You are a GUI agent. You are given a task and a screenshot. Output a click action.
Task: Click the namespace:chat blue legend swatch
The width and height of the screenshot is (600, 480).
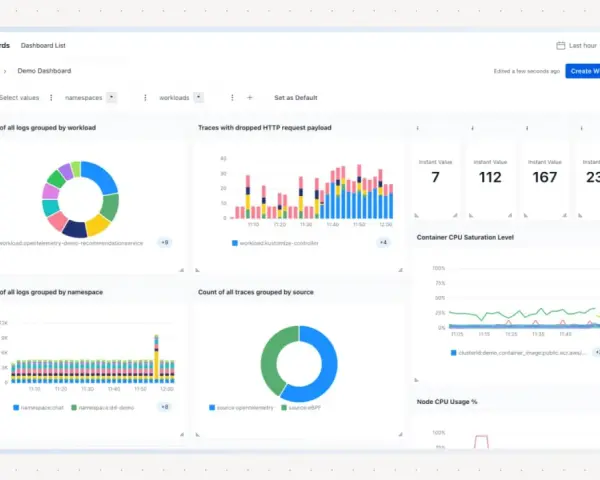point(16,408)
